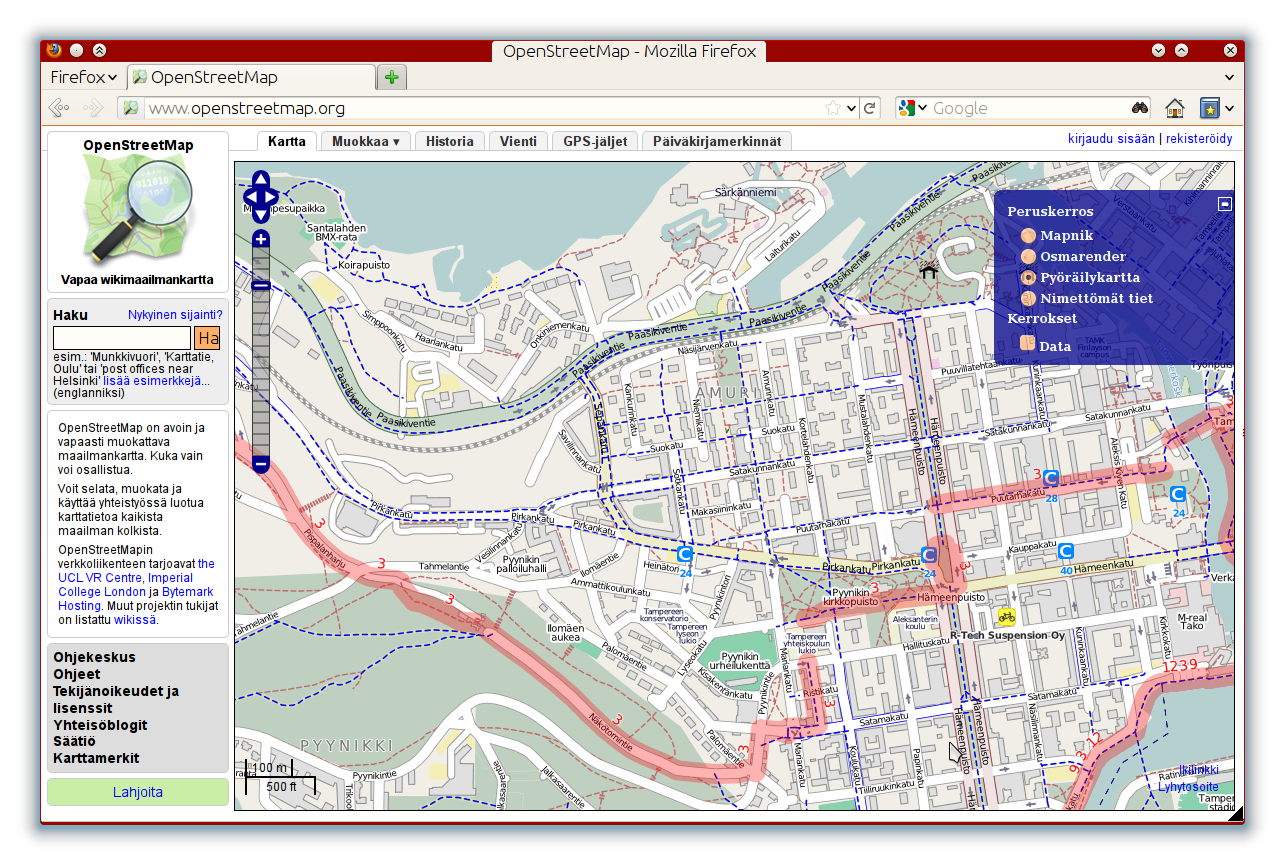Pan the map east with right arrow

pyautogui.click(x=271, y=197)
